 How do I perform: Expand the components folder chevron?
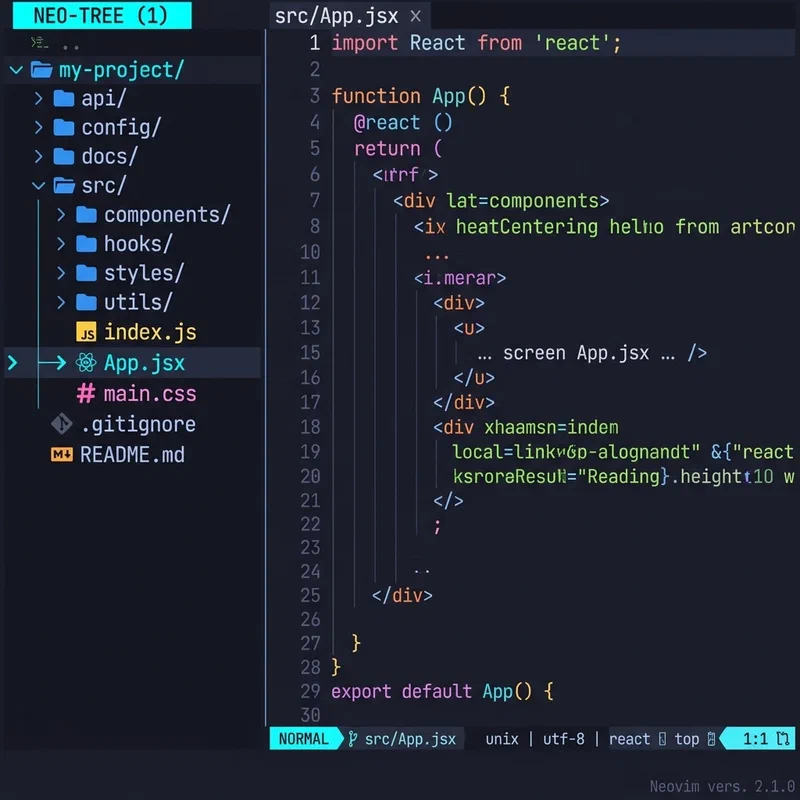pos(61,215)
